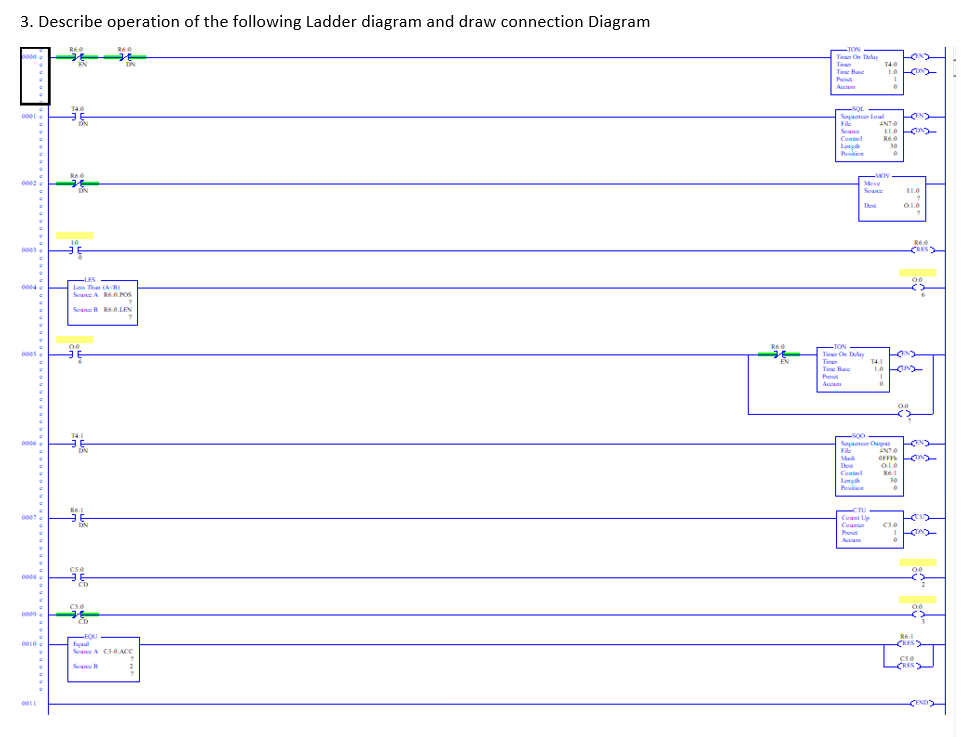
Task: Collapse the rung 0007 comment marker
Action: (x=40, y=519)
